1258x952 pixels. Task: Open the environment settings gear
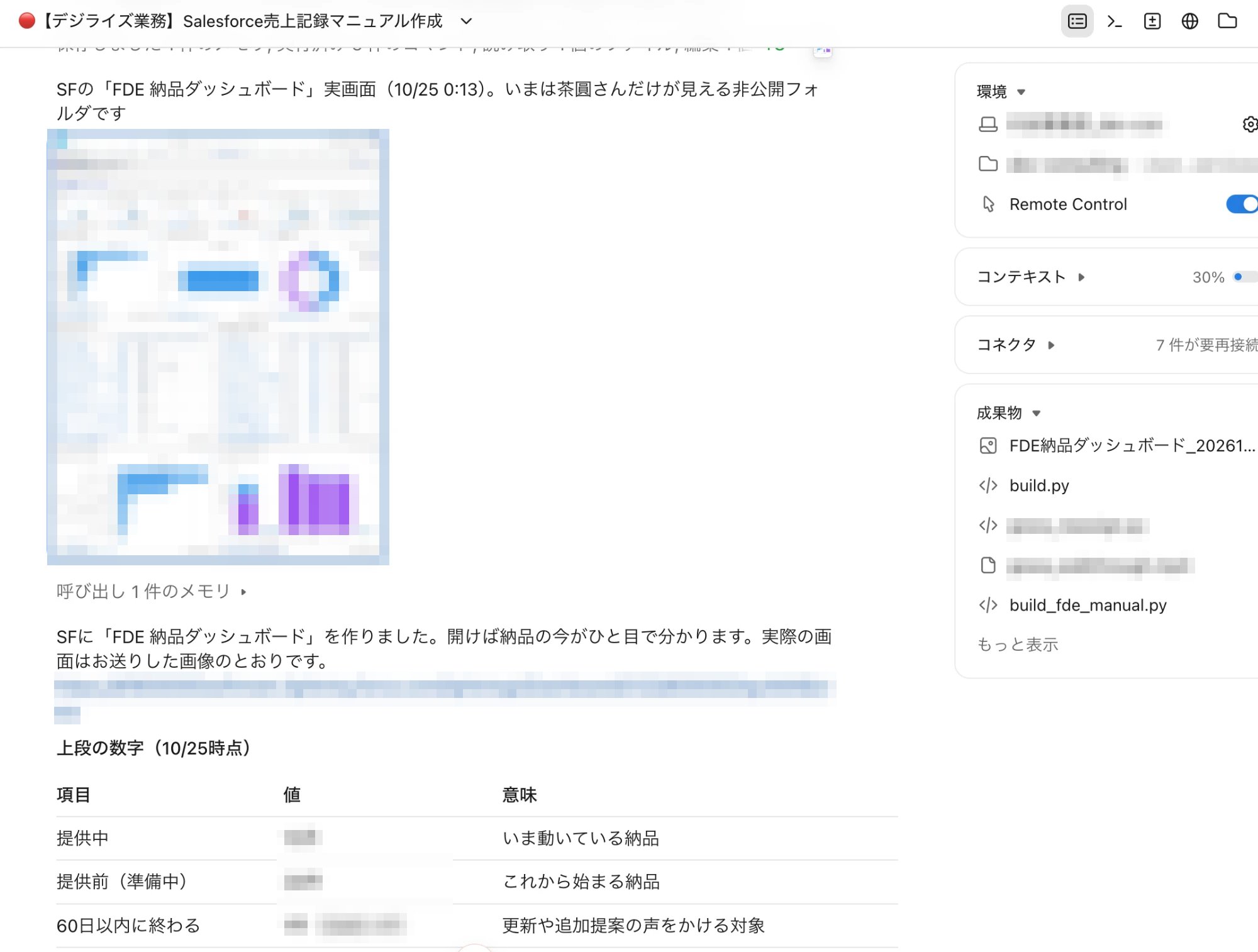coord(1250,125)
